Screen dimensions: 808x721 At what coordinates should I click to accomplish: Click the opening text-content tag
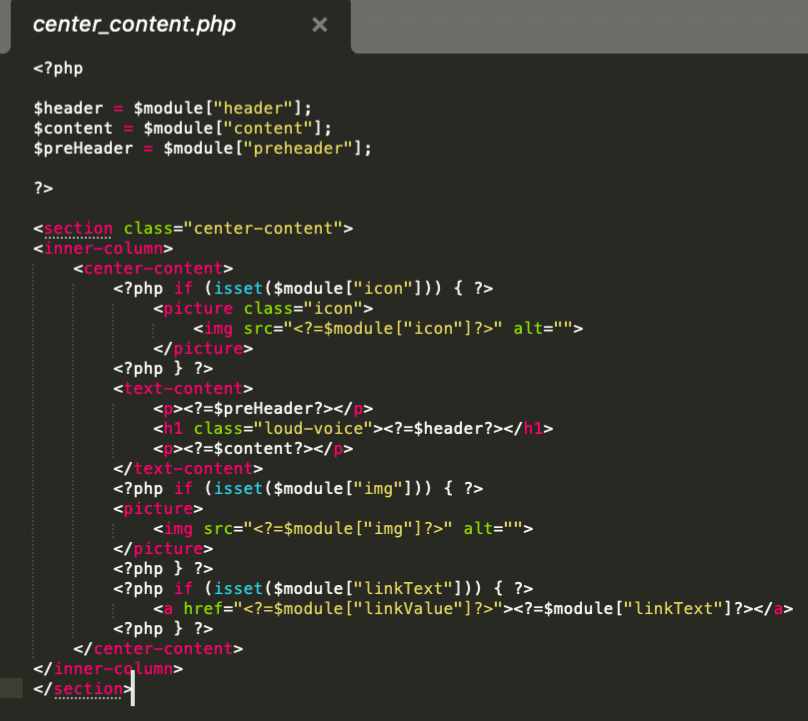pos(183,388)
